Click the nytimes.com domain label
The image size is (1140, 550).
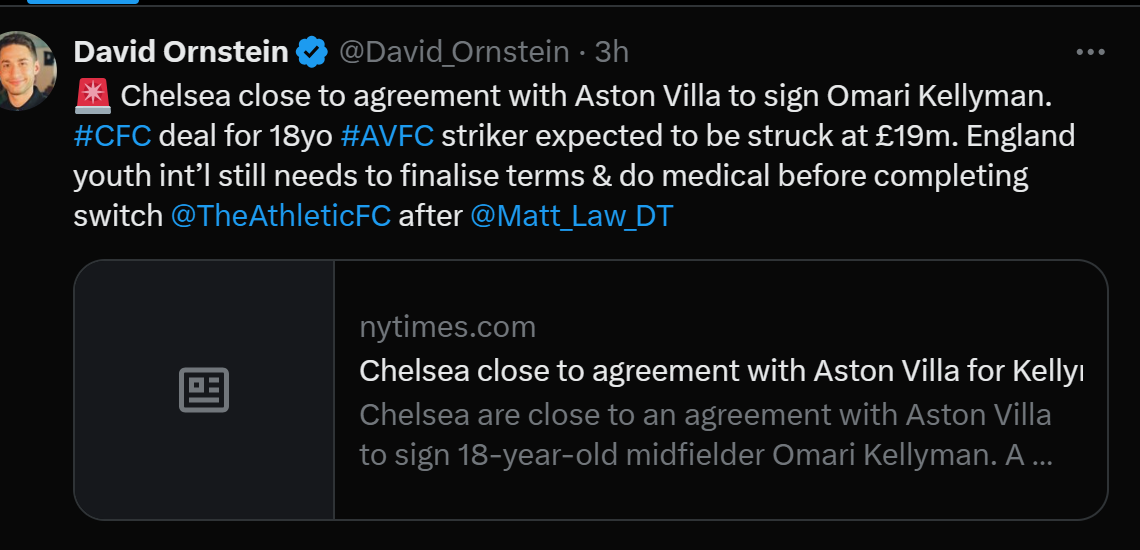pyautogui.click(x=447, y=327)
